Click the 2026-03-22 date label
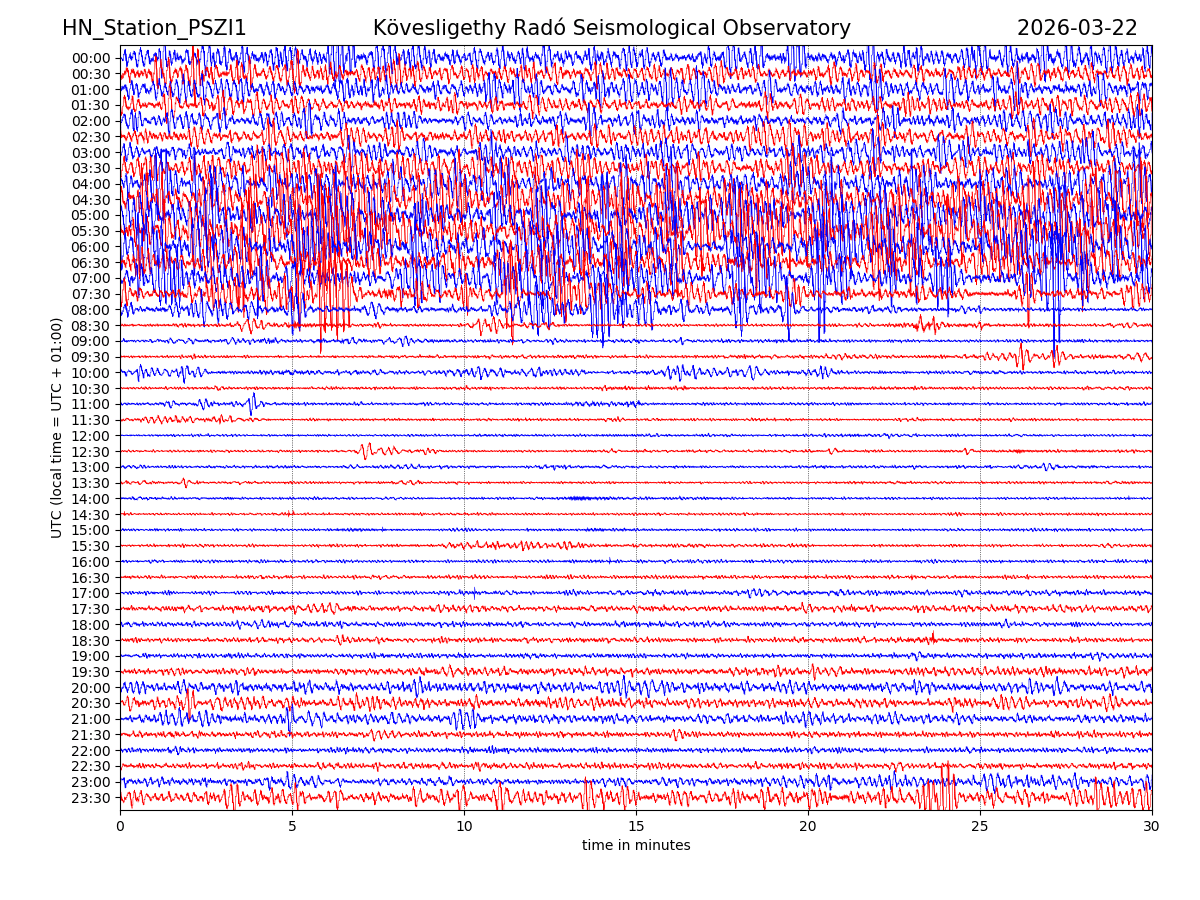The width and height of the screenshot is (1200, 900). [x=1077, y=28]
